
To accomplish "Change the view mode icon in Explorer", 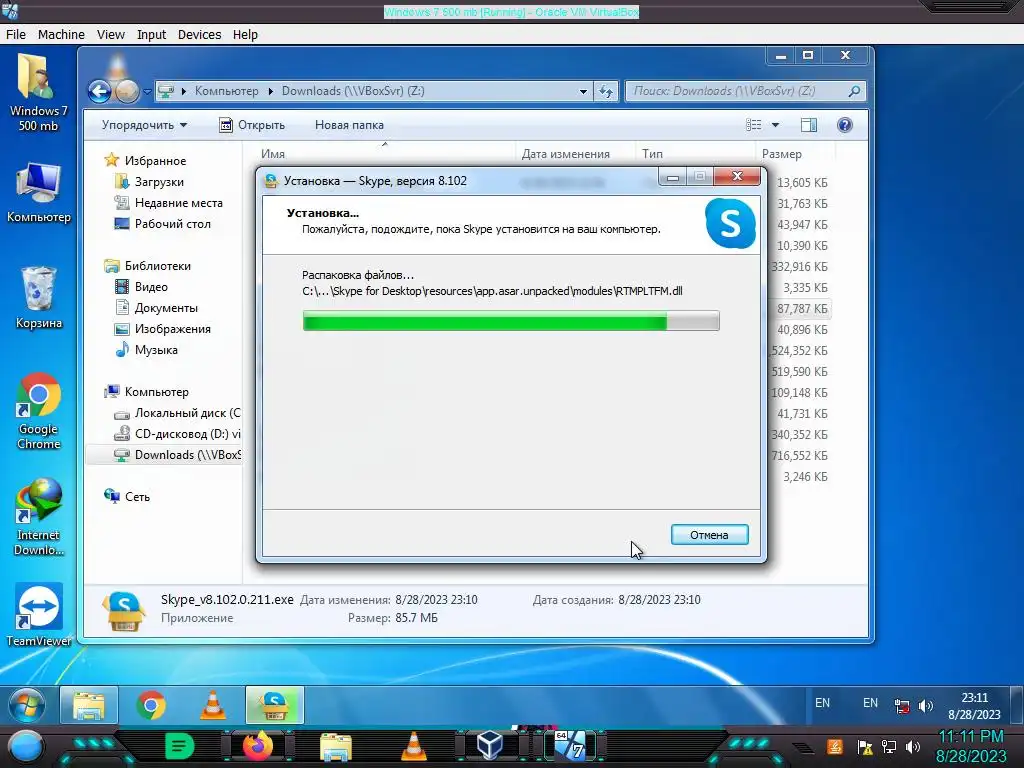I will click(x=754, y=125).
